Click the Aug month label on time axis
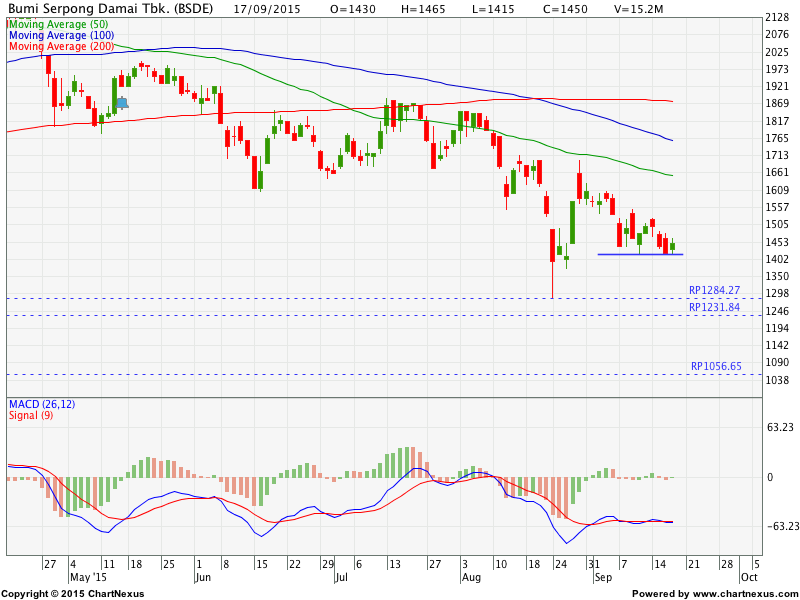The width and height of the screenshot is (800, 600). pyautogui.click(x=471, y=578)
